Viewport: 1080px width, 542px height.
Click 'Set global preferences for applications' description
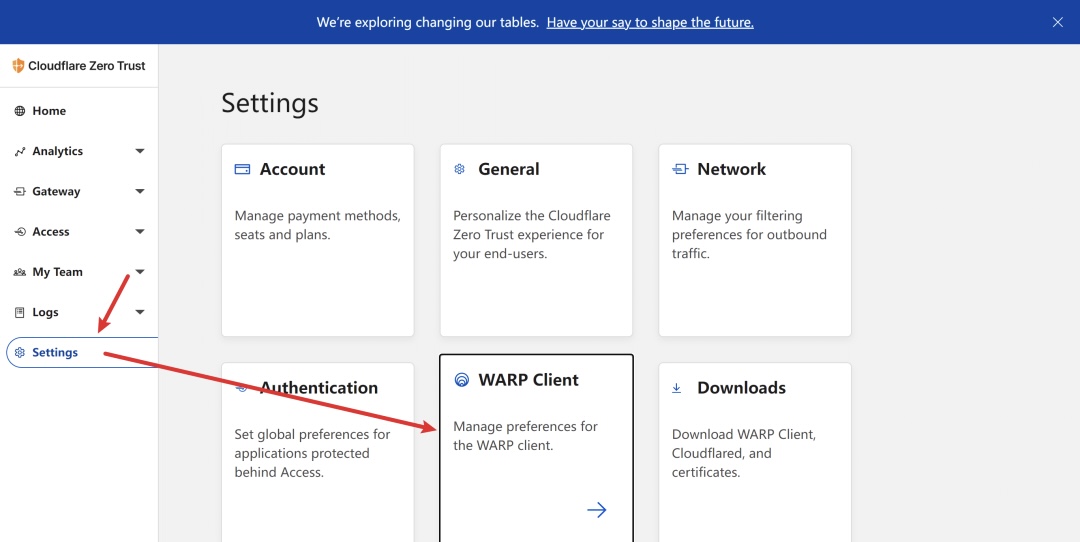313,454
